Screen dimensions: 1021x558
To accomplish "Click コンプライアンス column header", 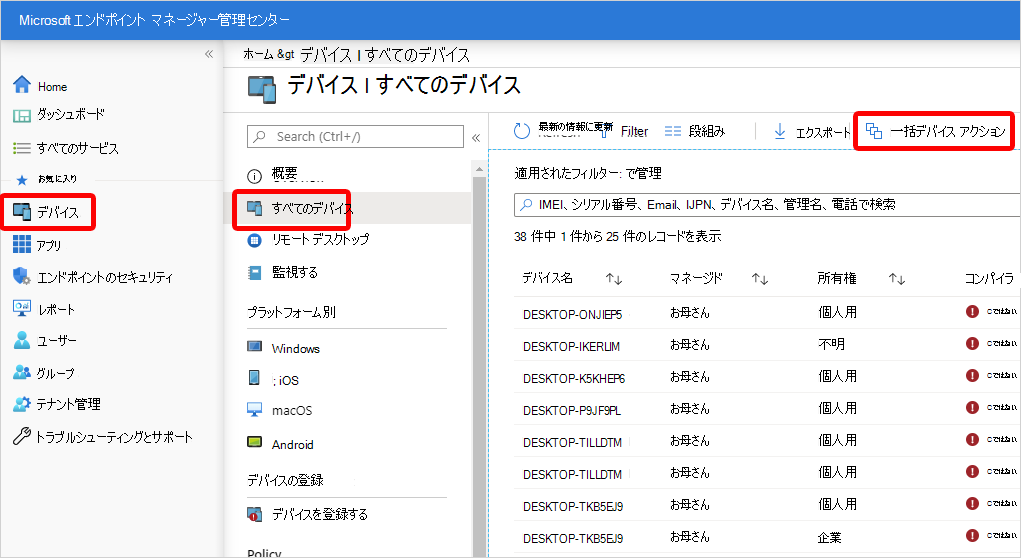I will coord(989,279).
